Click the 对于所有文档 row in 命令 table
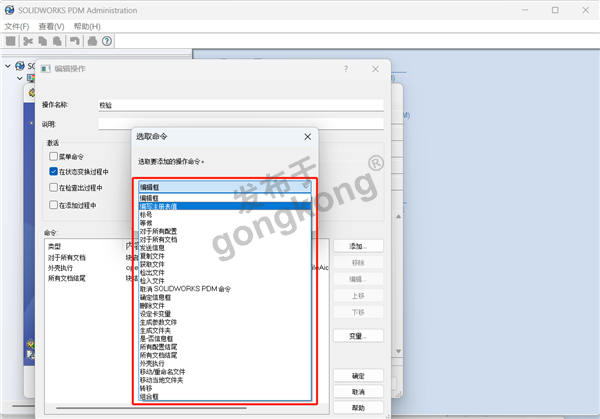The height and width of the screenshot is (419, 600). coord(88,258)
